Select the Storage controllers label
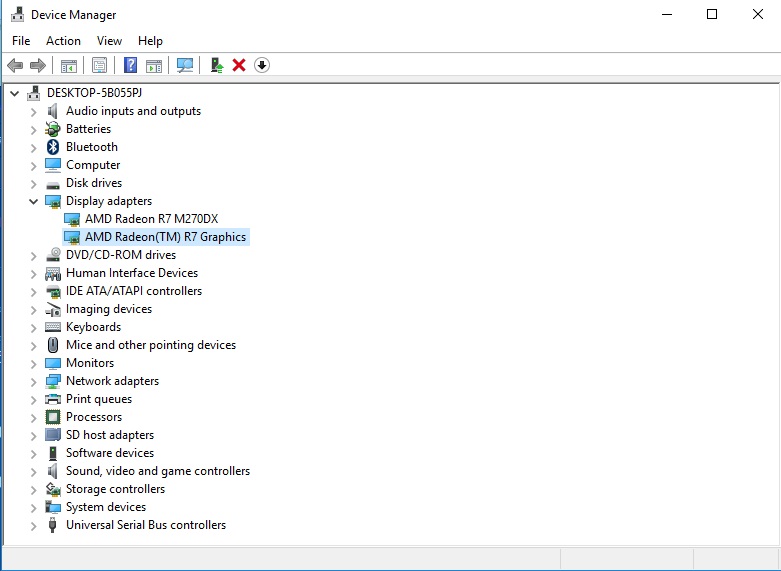Image resolution: width=781 pixels, height=571 pixels. (x=115, y=489)
